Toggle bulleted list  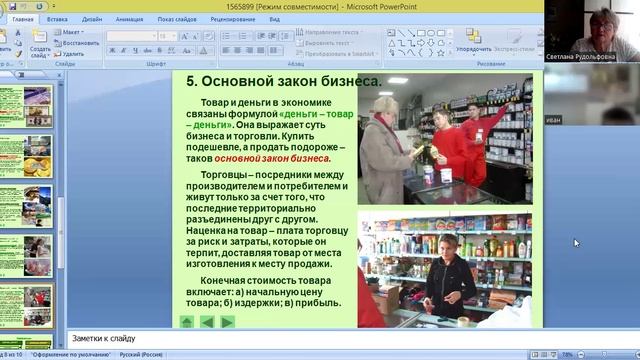click(226, 36)
